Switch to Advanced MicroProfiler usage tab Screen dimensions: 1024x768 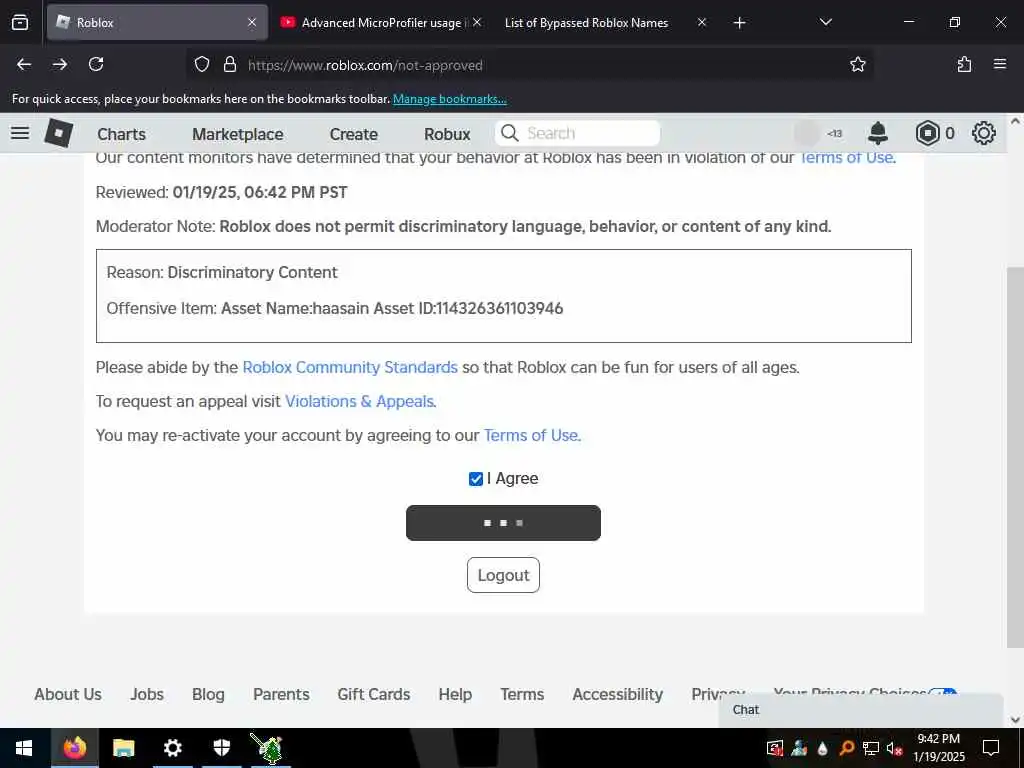click(x=382, y=22)
